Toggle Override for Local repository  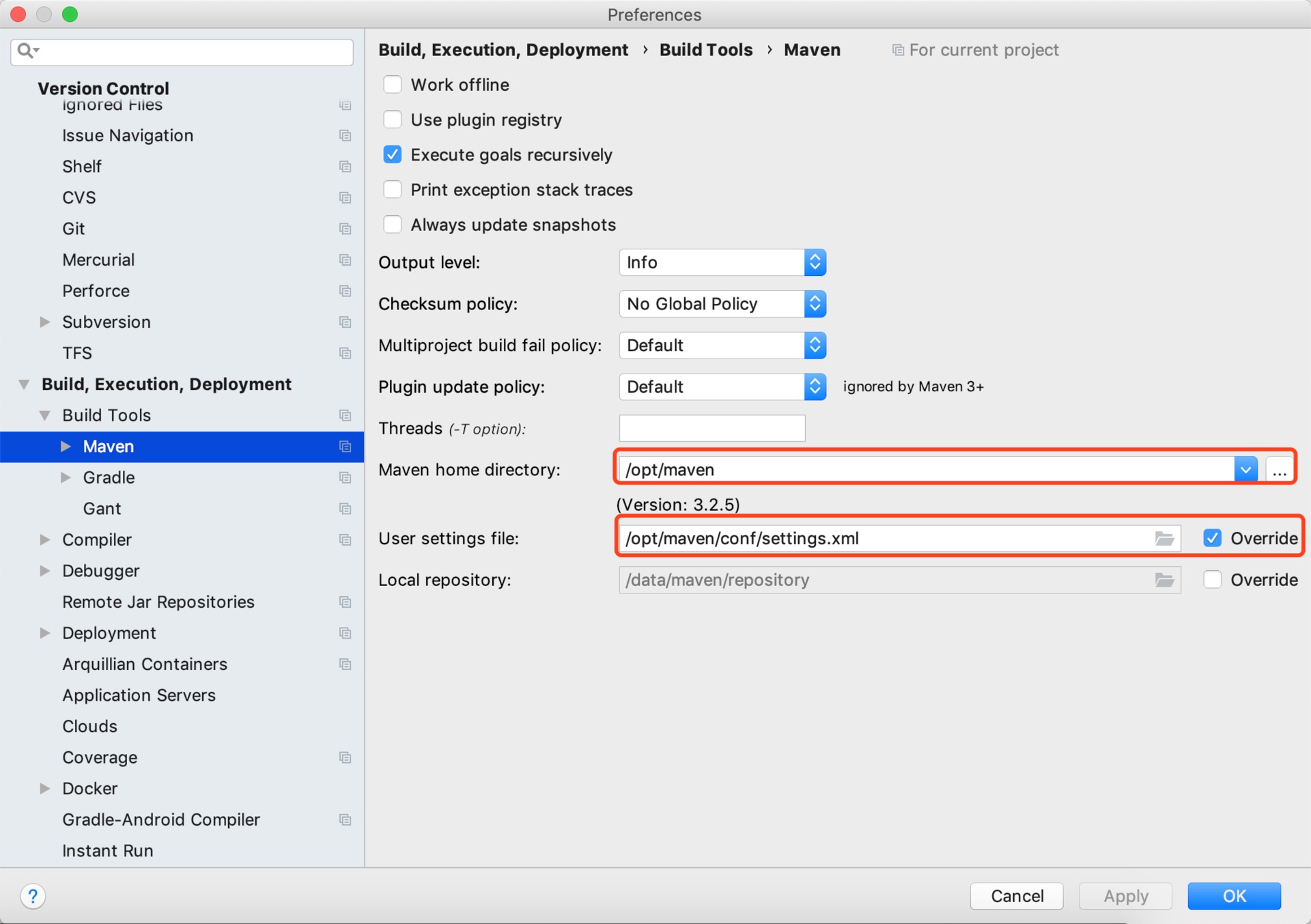tap(1213, 580)
